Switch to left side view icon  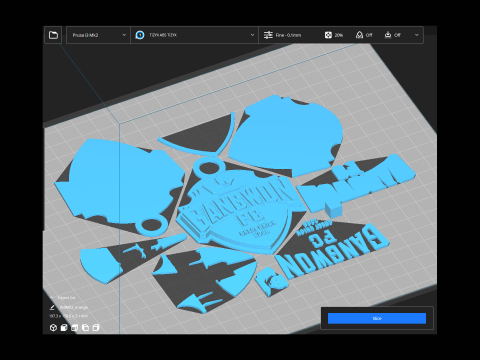(x=85, y=328)
